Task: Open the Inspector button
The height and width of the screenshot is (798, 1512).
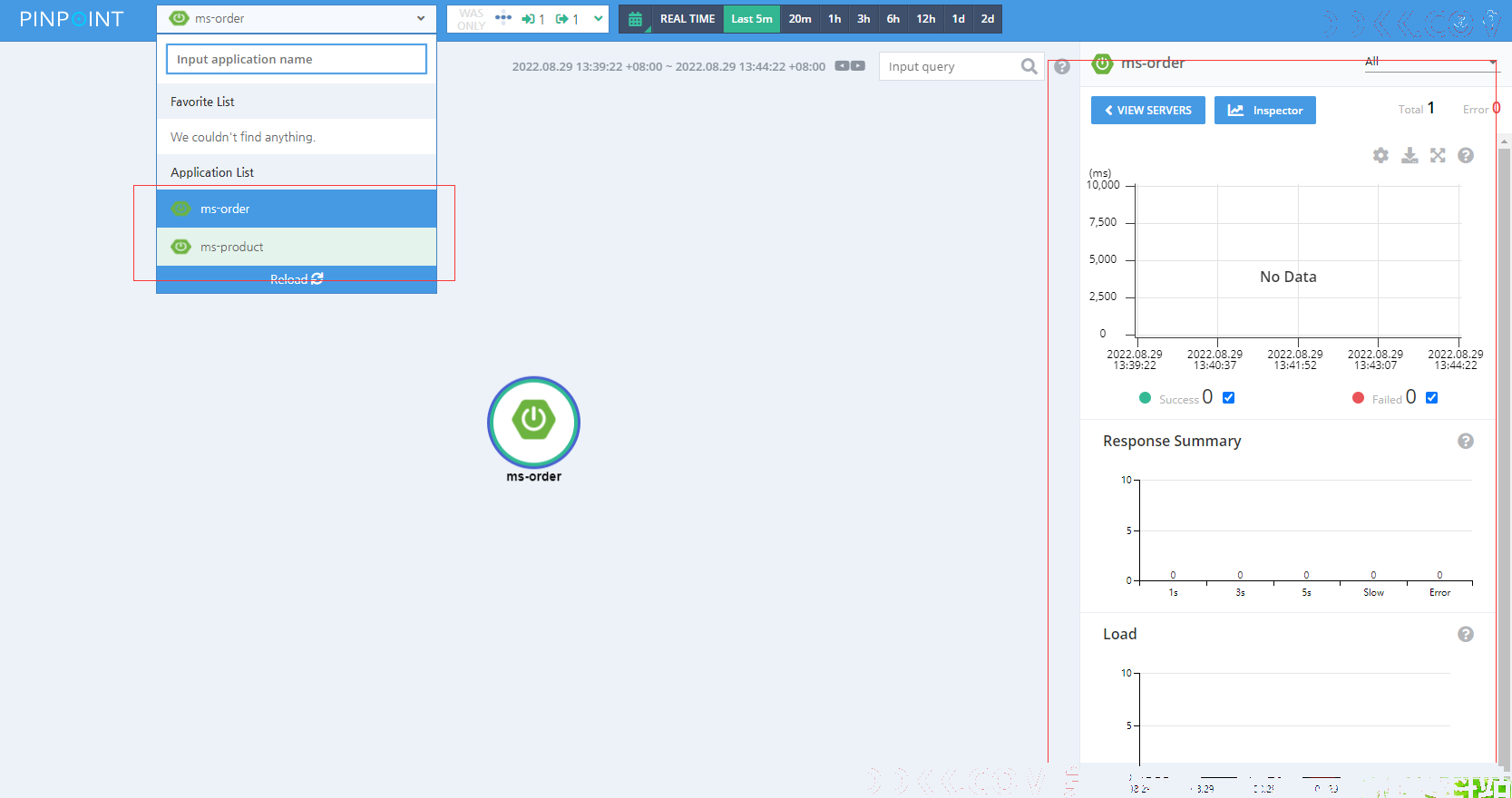Action: 1265,110
